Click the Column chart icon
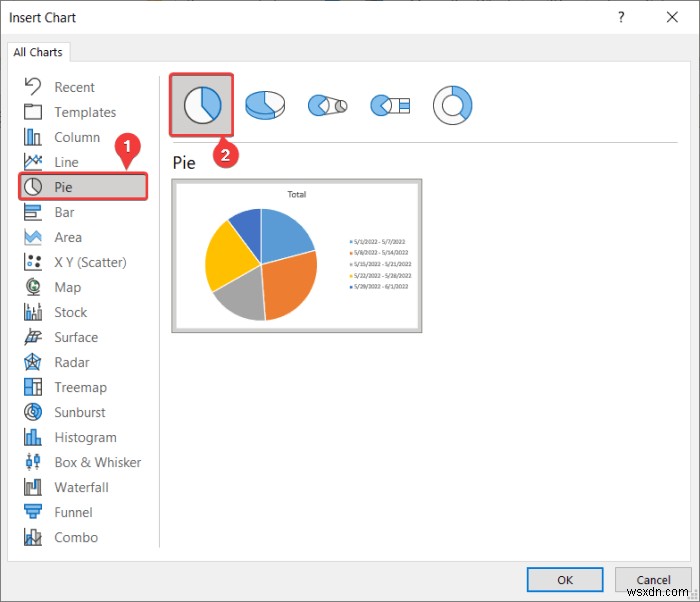700x602 pixels. (x=33, y=137)
